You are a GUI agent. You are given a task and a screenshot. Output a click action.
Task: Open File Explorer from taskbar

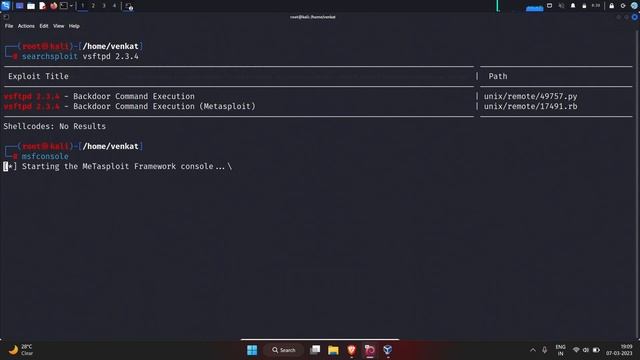click(333, 350)
